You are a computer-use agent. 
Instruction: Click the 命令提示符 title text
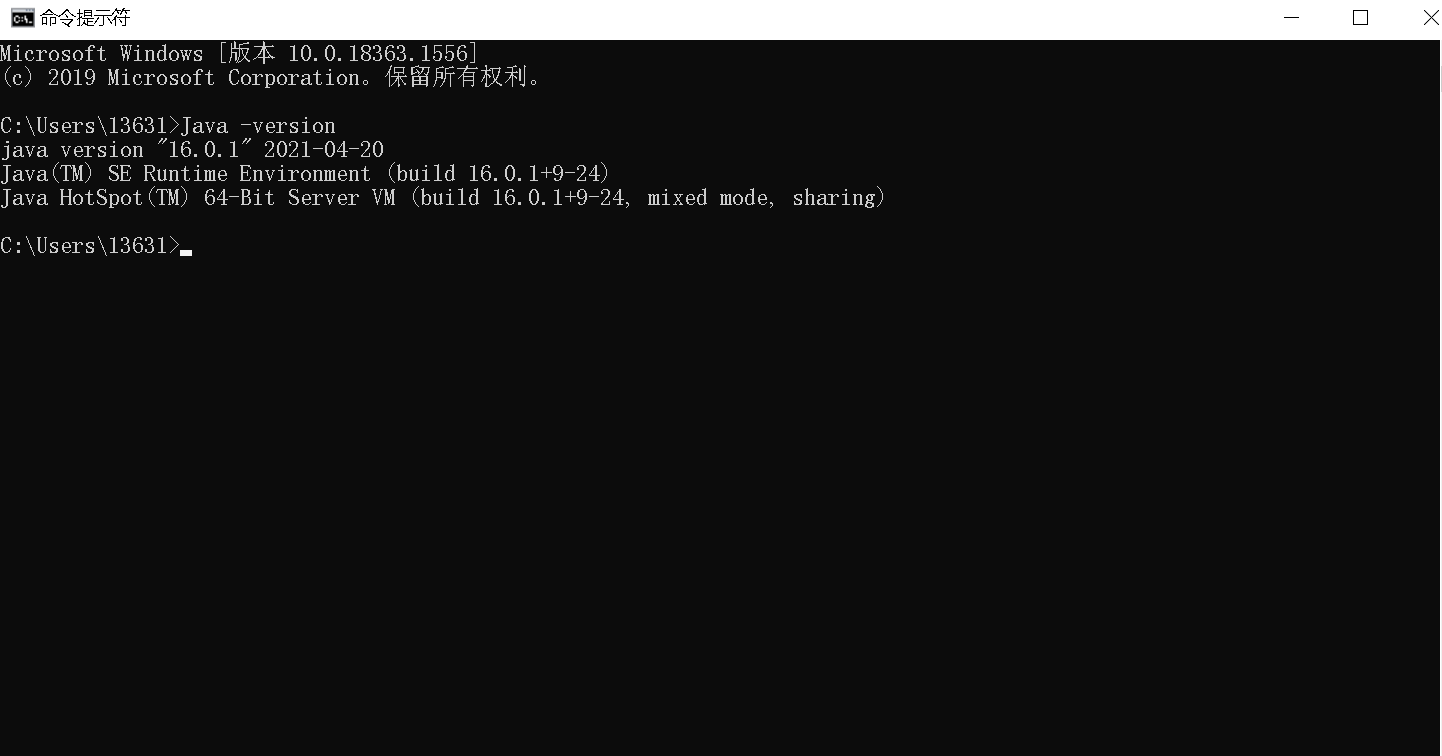(85, 18)
